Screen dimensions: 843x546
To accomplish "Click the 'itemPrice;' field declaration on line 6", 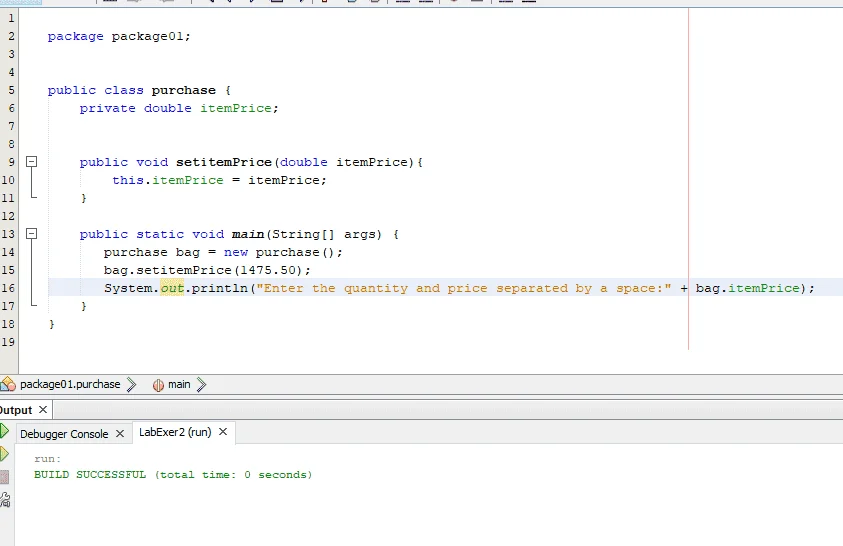I will coord(239,108).
